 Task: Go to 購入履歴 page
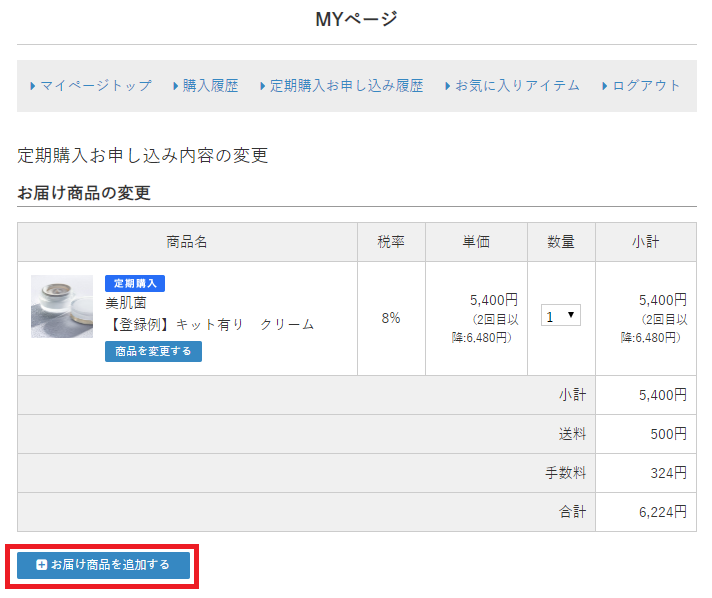click(210, 86)
